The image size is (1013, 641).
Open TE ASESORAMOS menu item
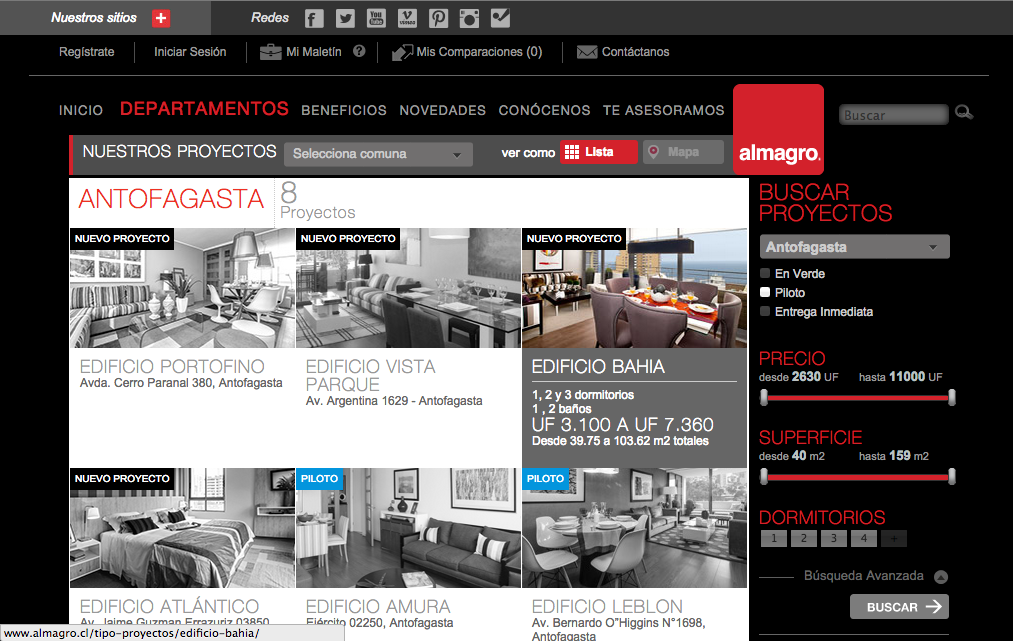coord(663,110)
